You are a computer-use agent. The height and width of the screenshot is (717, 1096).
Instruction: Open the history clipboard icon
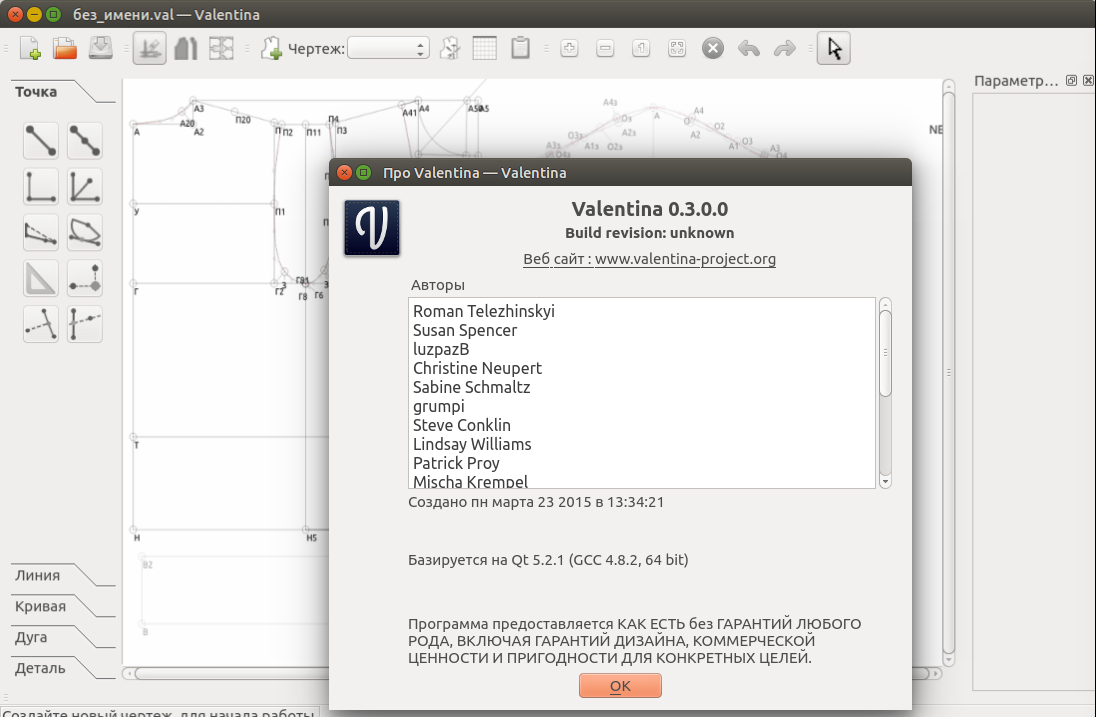[521, 48]
